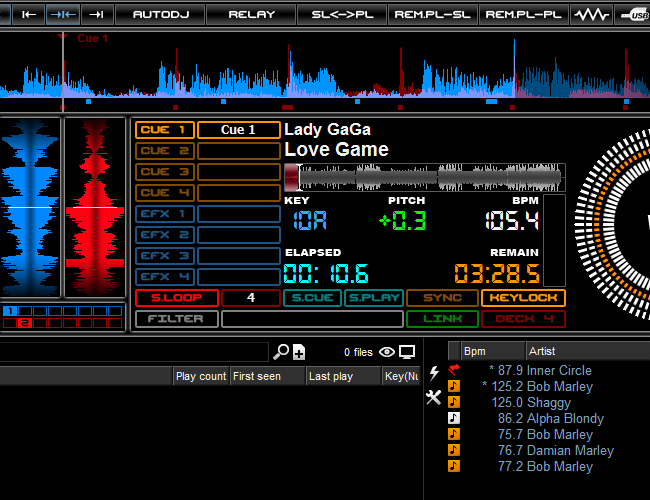Viewport: 650px width, 500px height.
Task: Toggle the LINK button
Action: click(x=442, y=319)
